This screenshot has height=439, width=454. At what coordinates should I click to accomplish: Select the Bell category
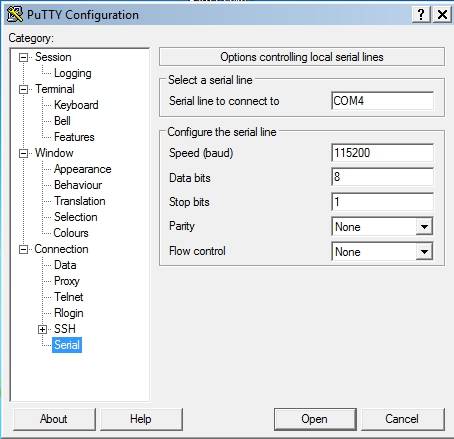62,121
